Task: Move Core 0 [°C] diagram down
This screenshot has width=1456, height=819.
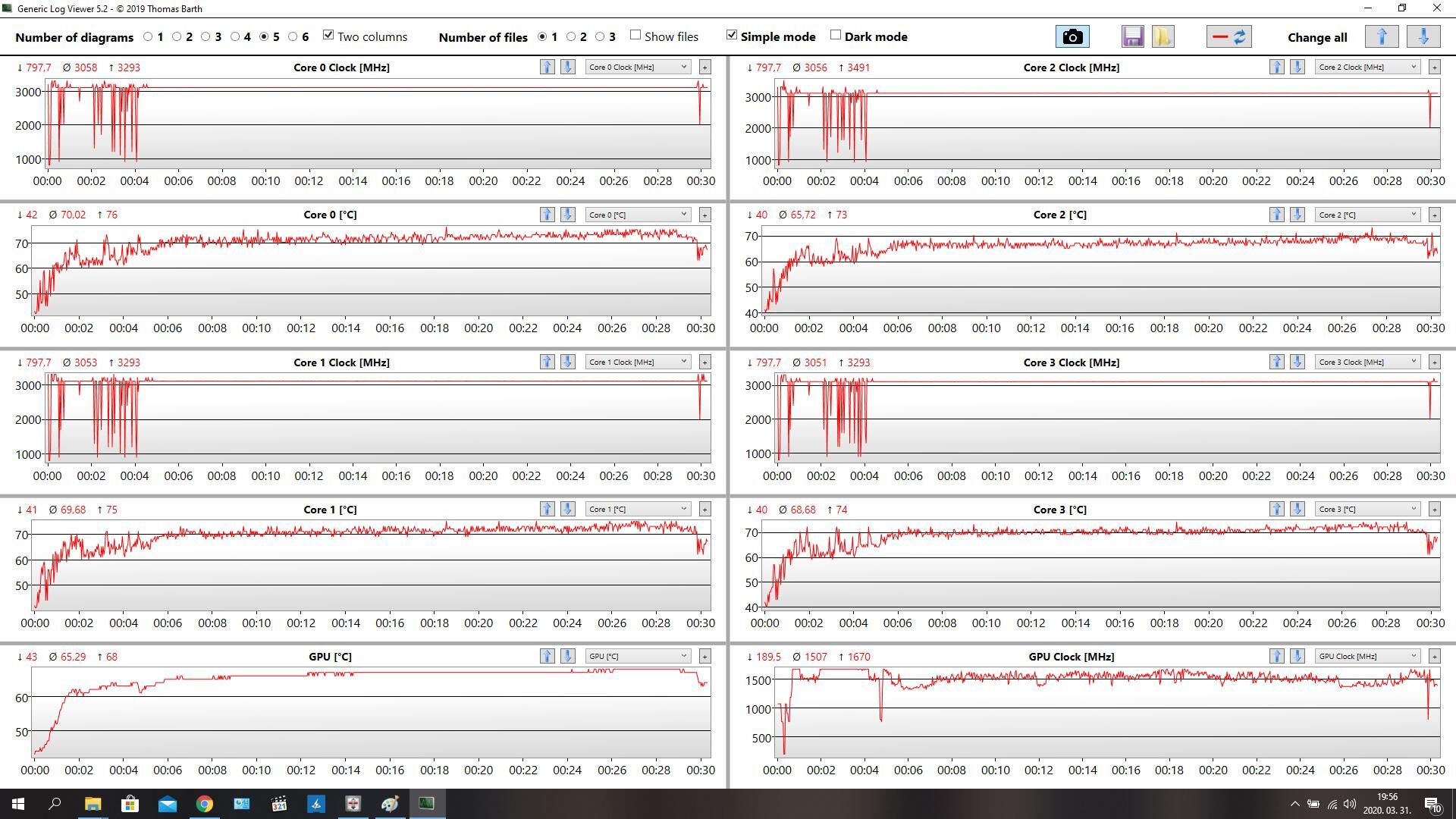Action: coord(567,215)
